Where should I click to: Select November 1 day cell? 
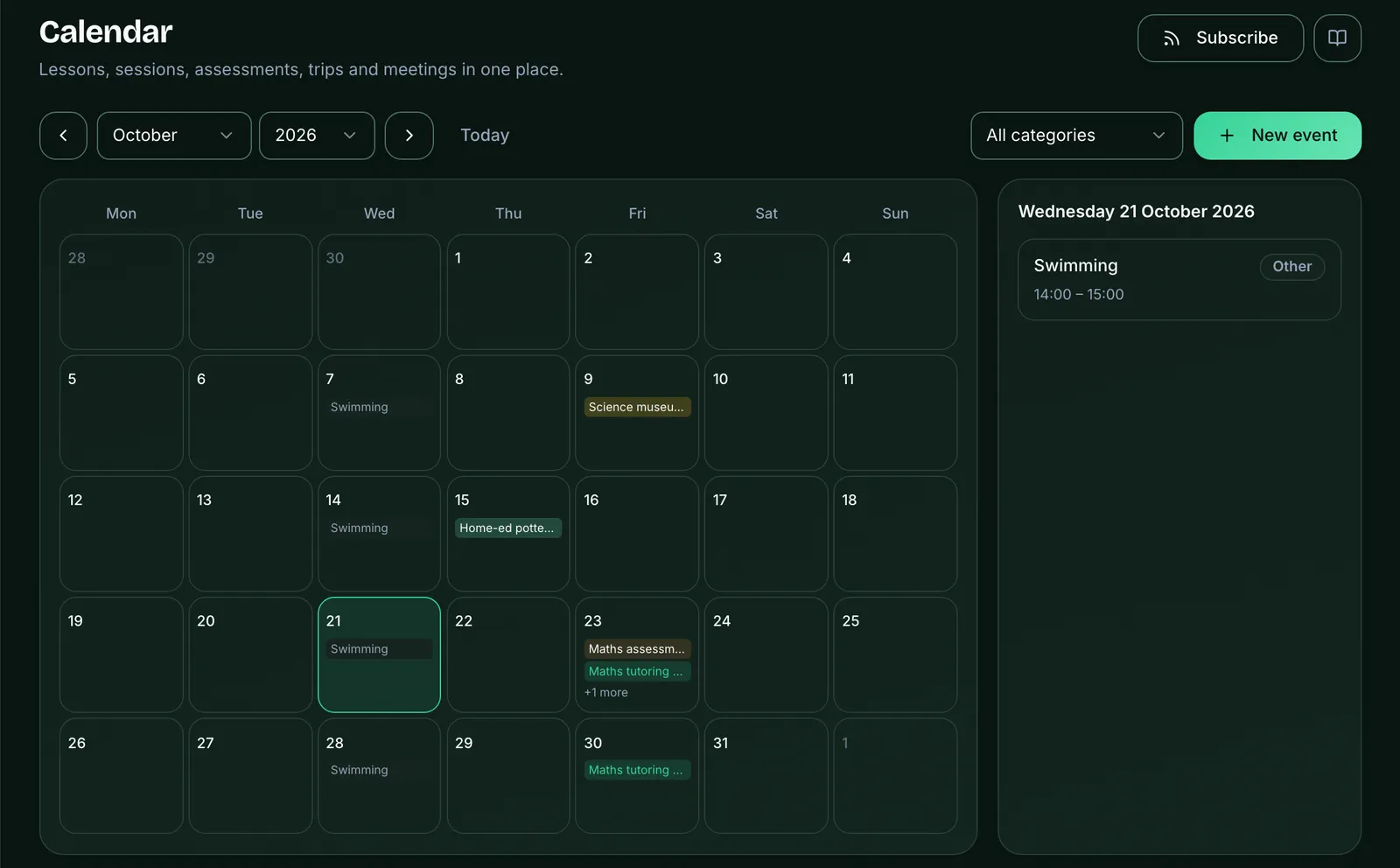895,776
